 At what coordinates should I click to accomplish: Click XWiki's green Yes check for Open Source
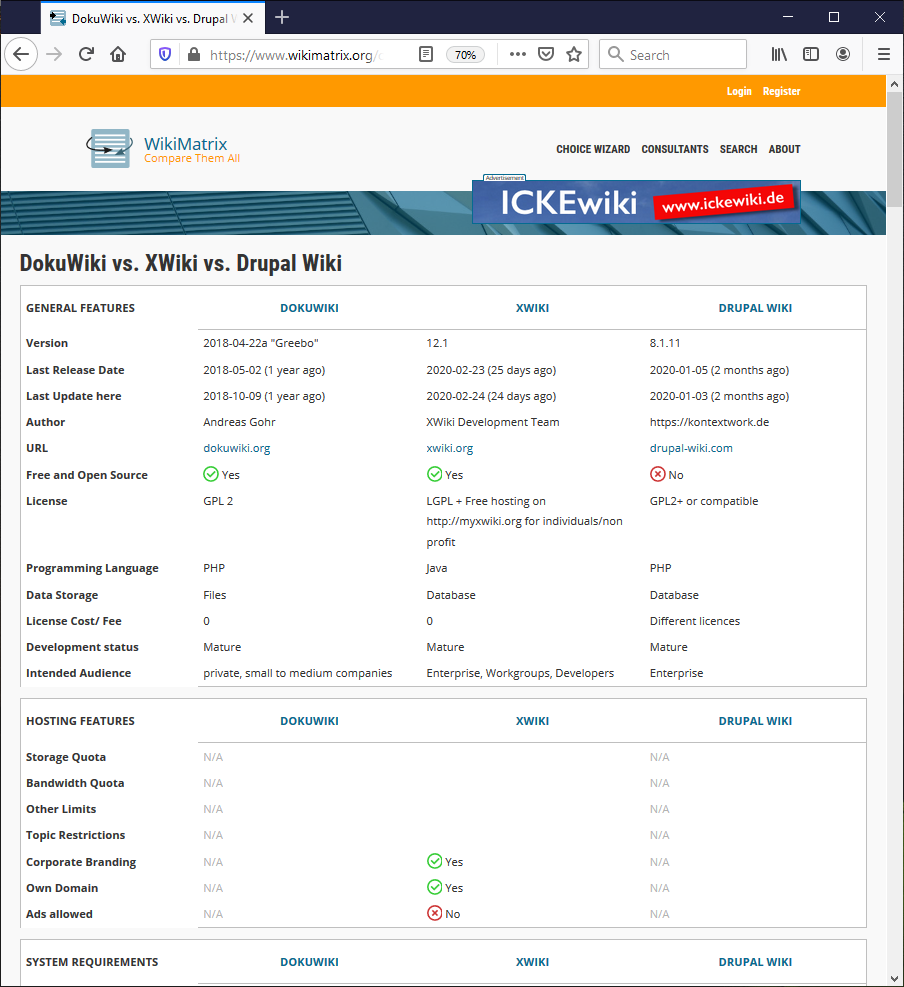434,474
